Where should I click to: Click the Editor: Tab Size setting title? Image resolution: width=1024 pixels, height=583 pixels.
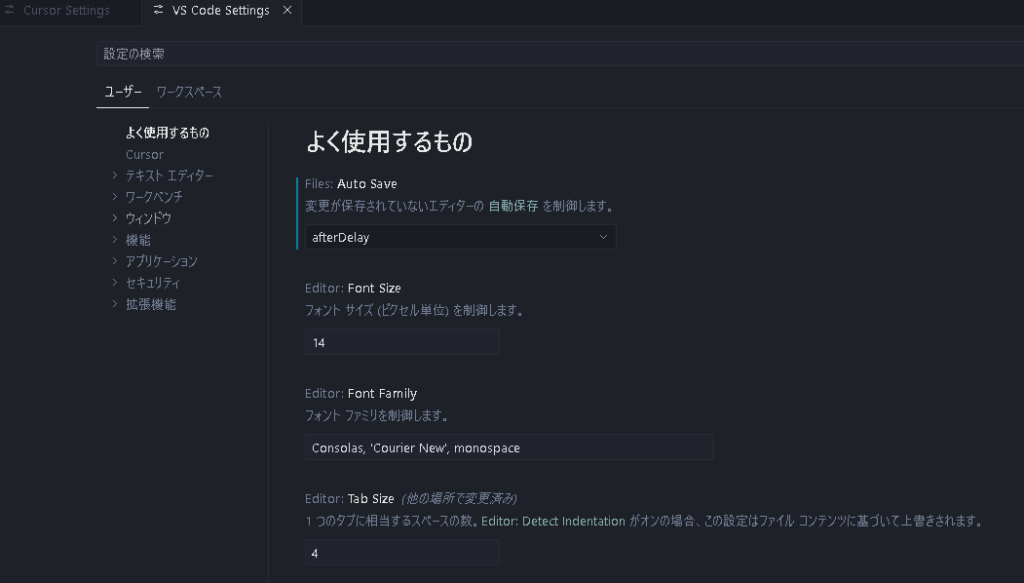click(349, 499)
